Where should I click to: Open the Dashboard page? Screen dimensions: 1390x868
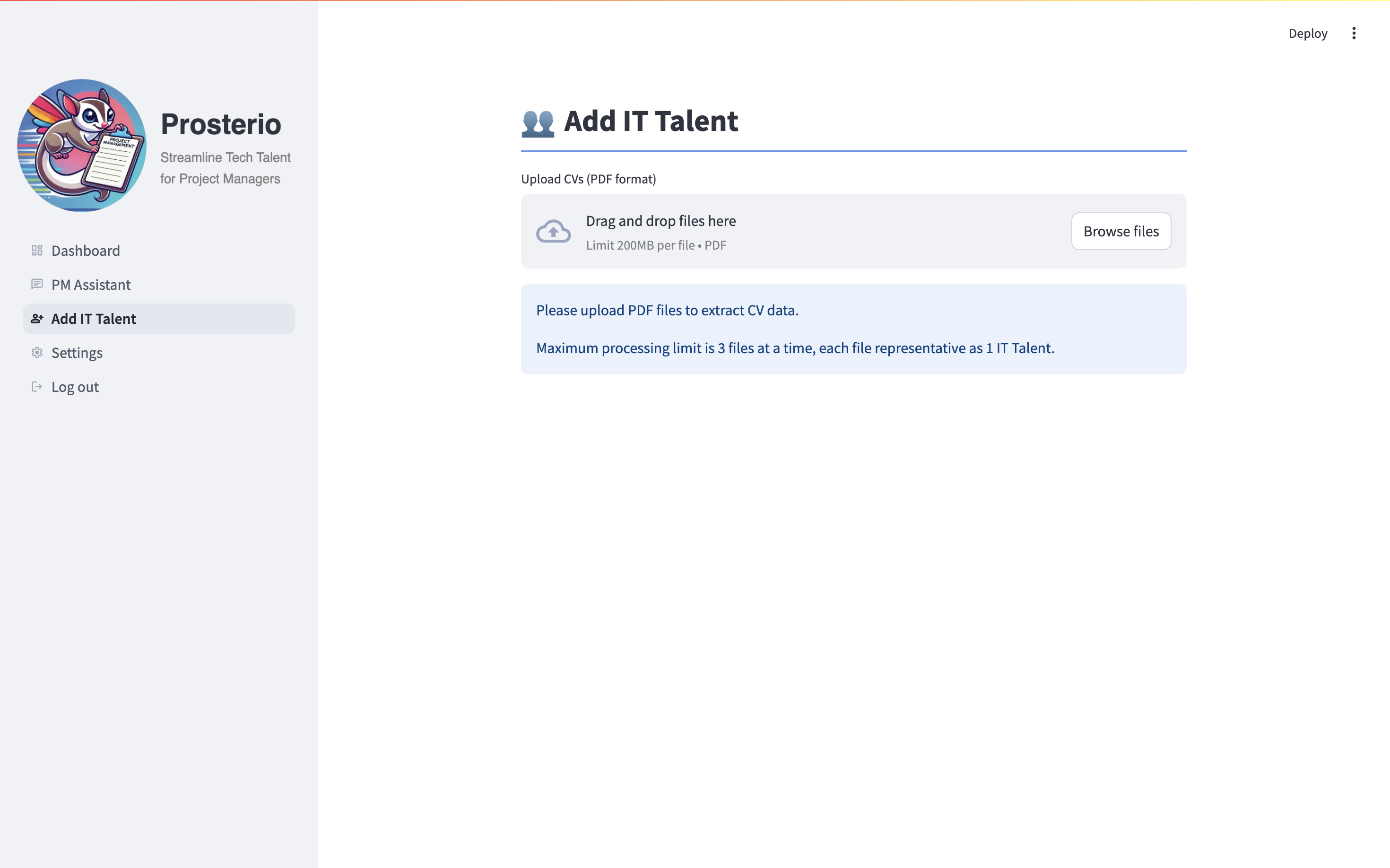tap(86, 250)
